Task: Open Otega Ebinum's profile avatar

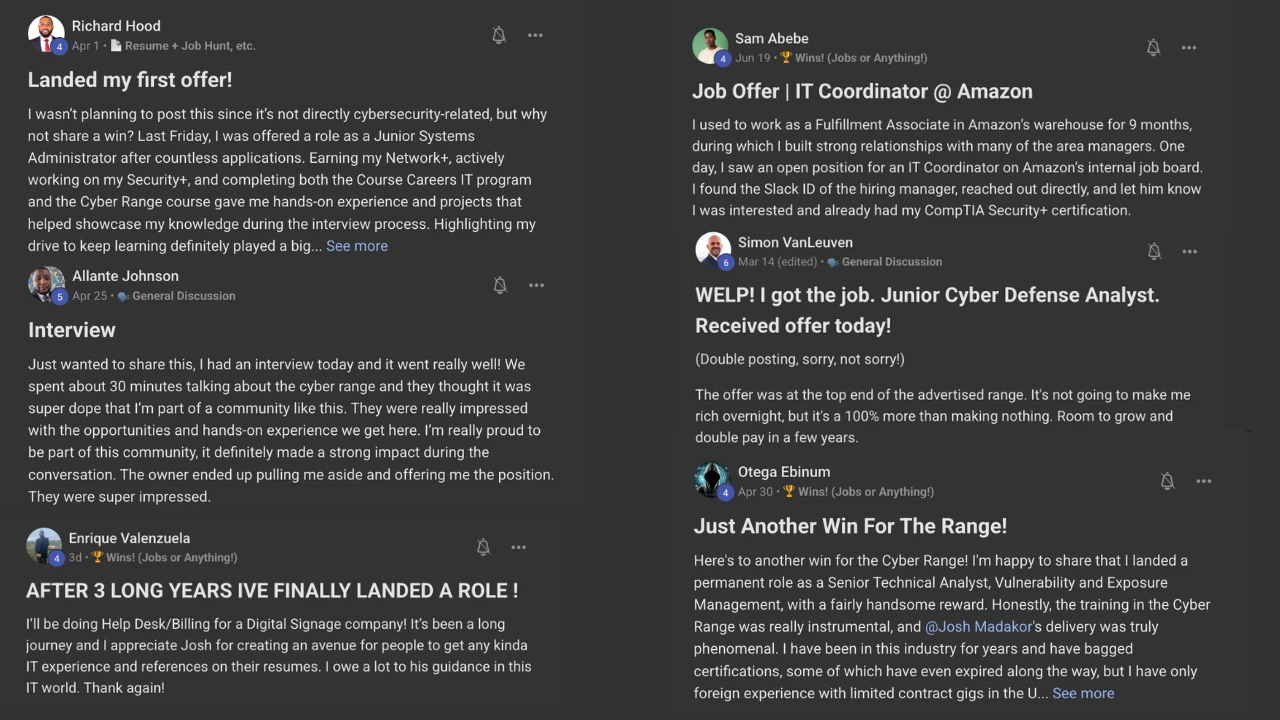Action: click(x=712, y=479)
